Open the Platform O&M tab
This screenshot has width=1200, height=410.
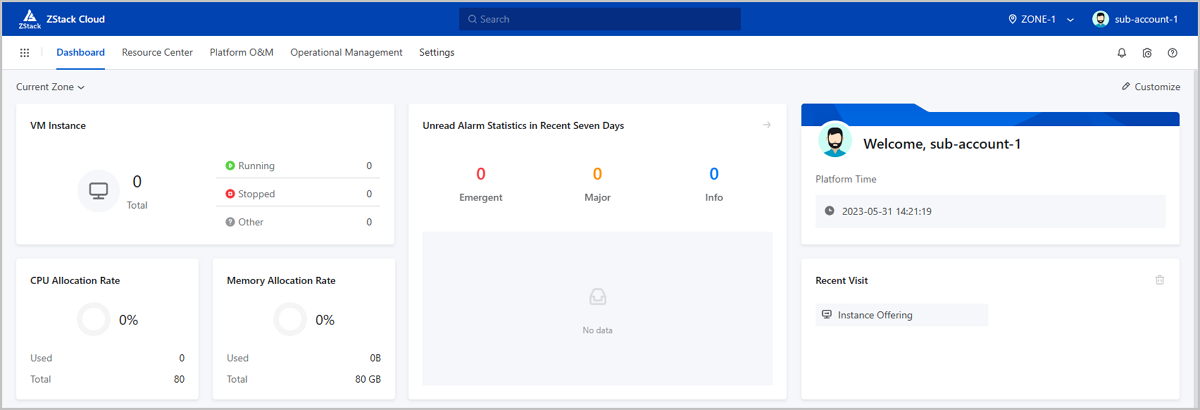point(241,53)
